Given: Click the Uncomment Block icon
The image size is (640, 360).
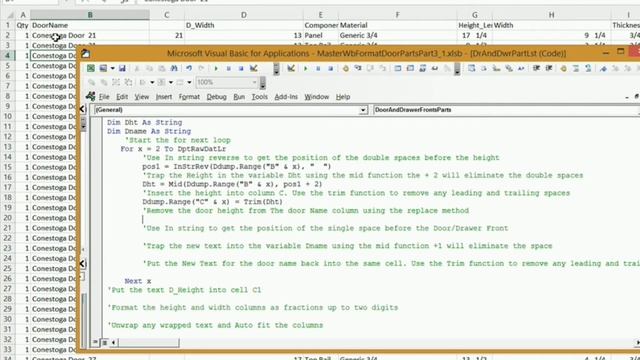Looking at the screenshot, I should click(x=588, y=68).
